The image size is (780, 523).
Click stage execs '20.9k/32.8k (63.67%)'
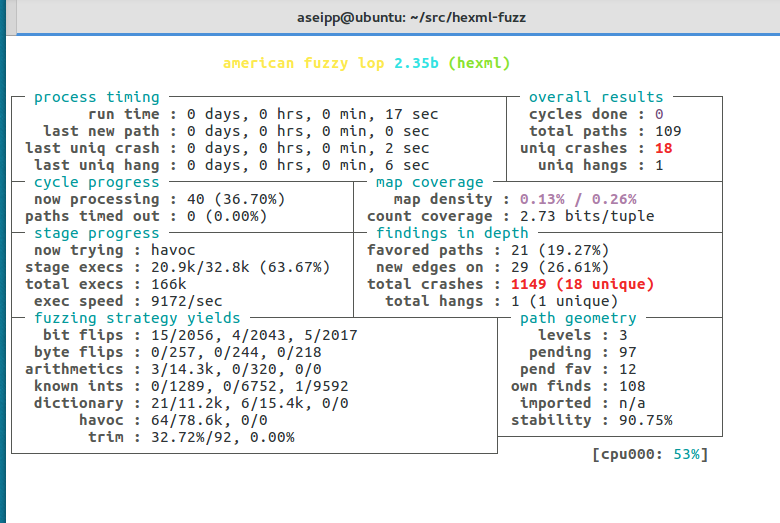[x=240, y=267]
